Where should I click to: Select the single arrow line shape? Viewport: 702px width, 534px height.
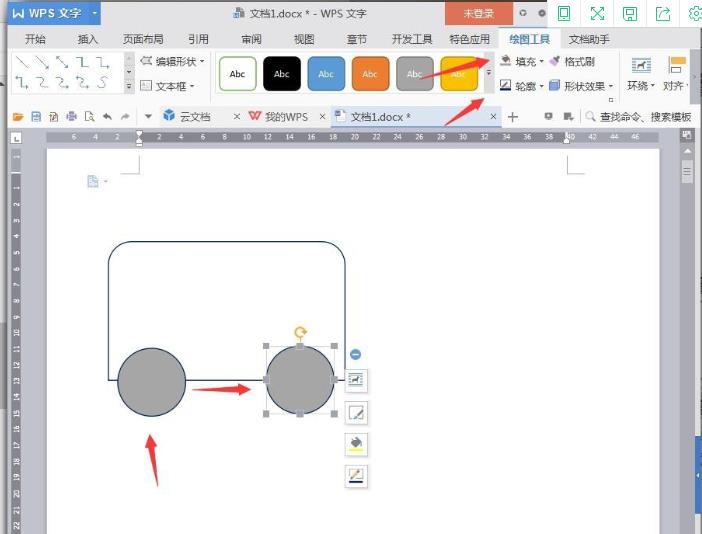42,62
